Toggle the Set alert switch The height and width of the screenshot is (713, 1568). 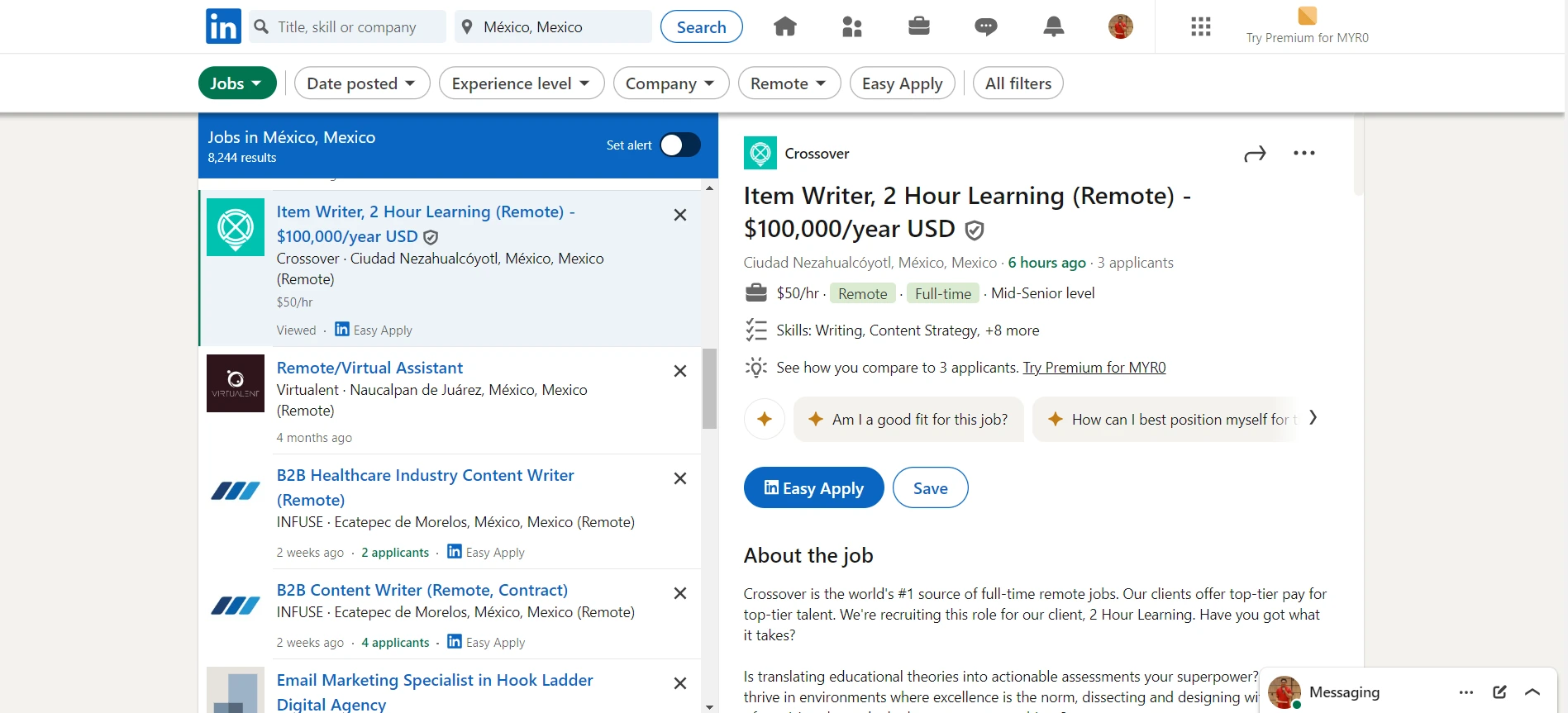click(x=679, y=145)
